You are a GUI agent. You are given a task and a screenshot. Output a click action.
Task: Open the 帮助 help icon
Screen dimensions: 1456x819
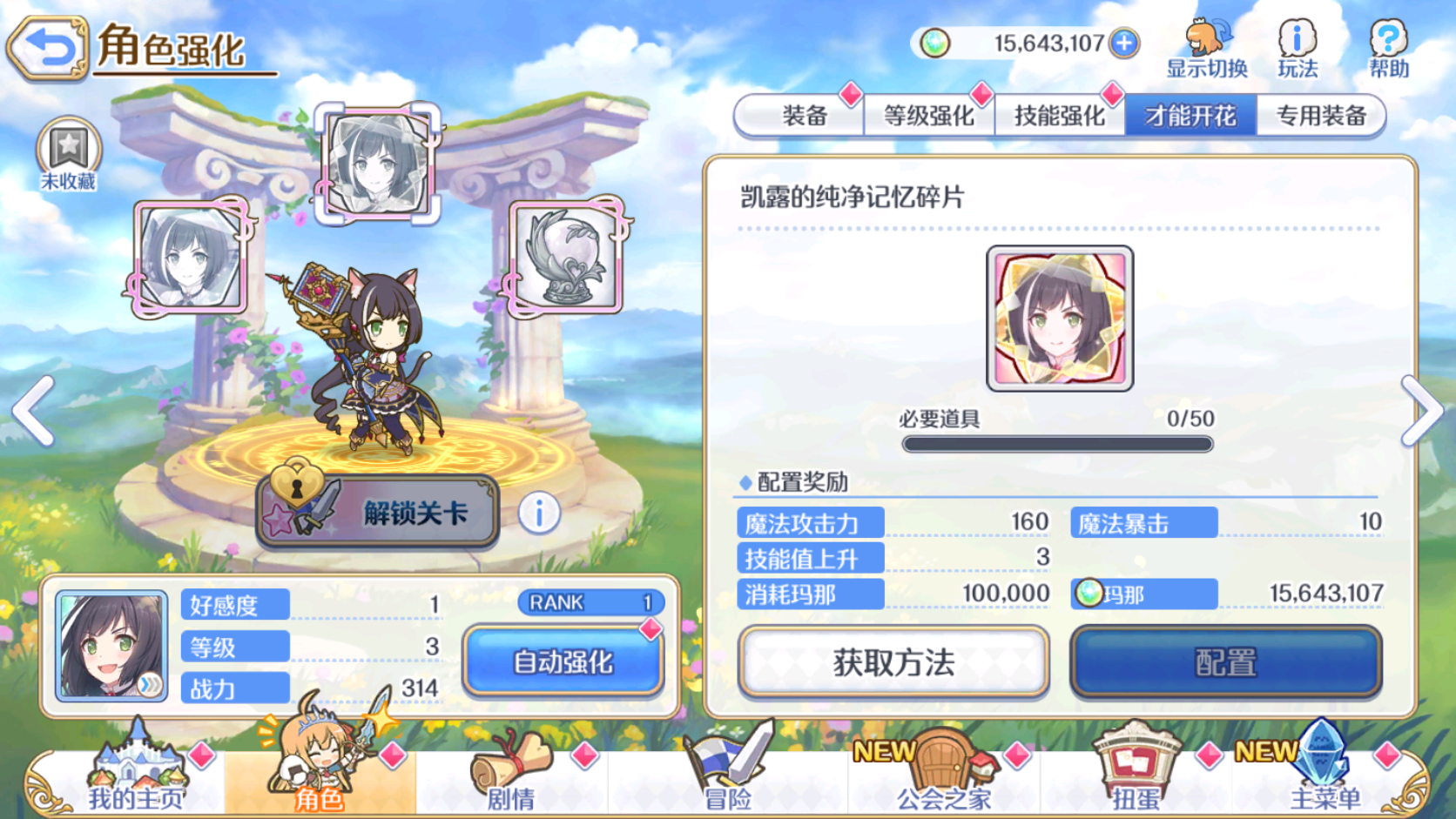click(1389, 49)
